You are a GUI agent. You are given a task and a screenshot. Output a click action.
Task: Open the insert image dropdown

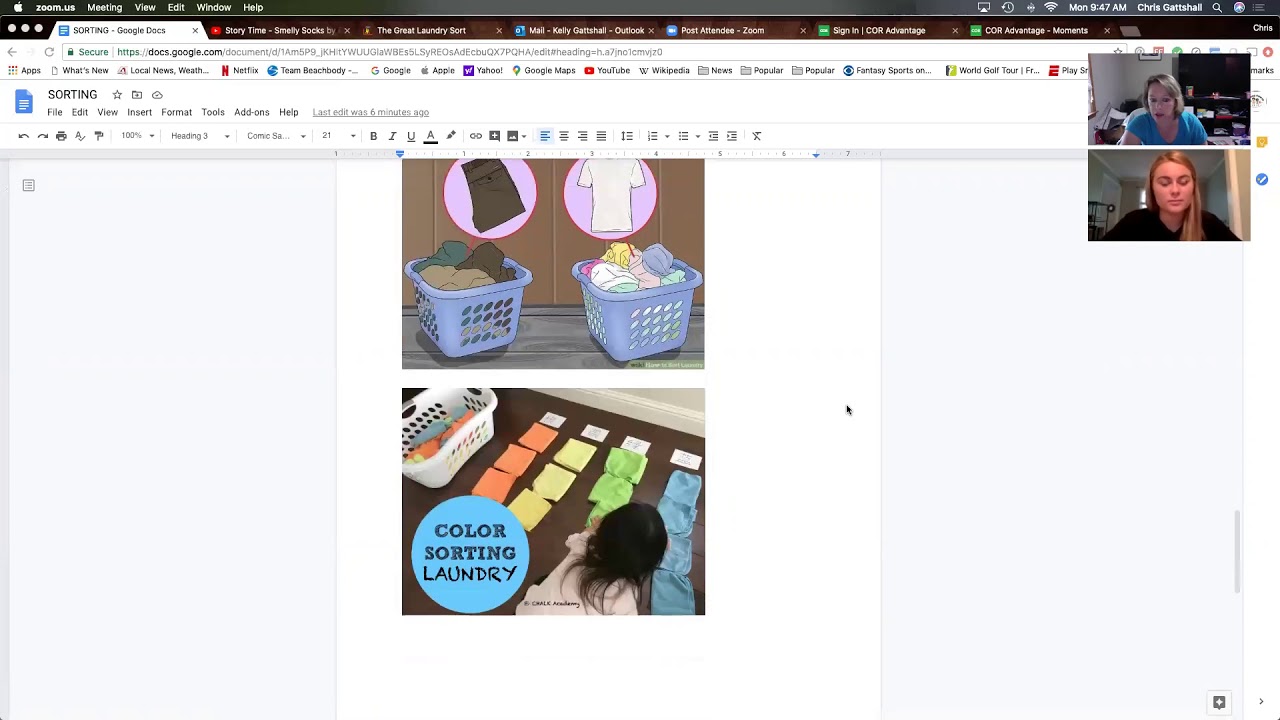pyautogui.click(x=517, y=136)
